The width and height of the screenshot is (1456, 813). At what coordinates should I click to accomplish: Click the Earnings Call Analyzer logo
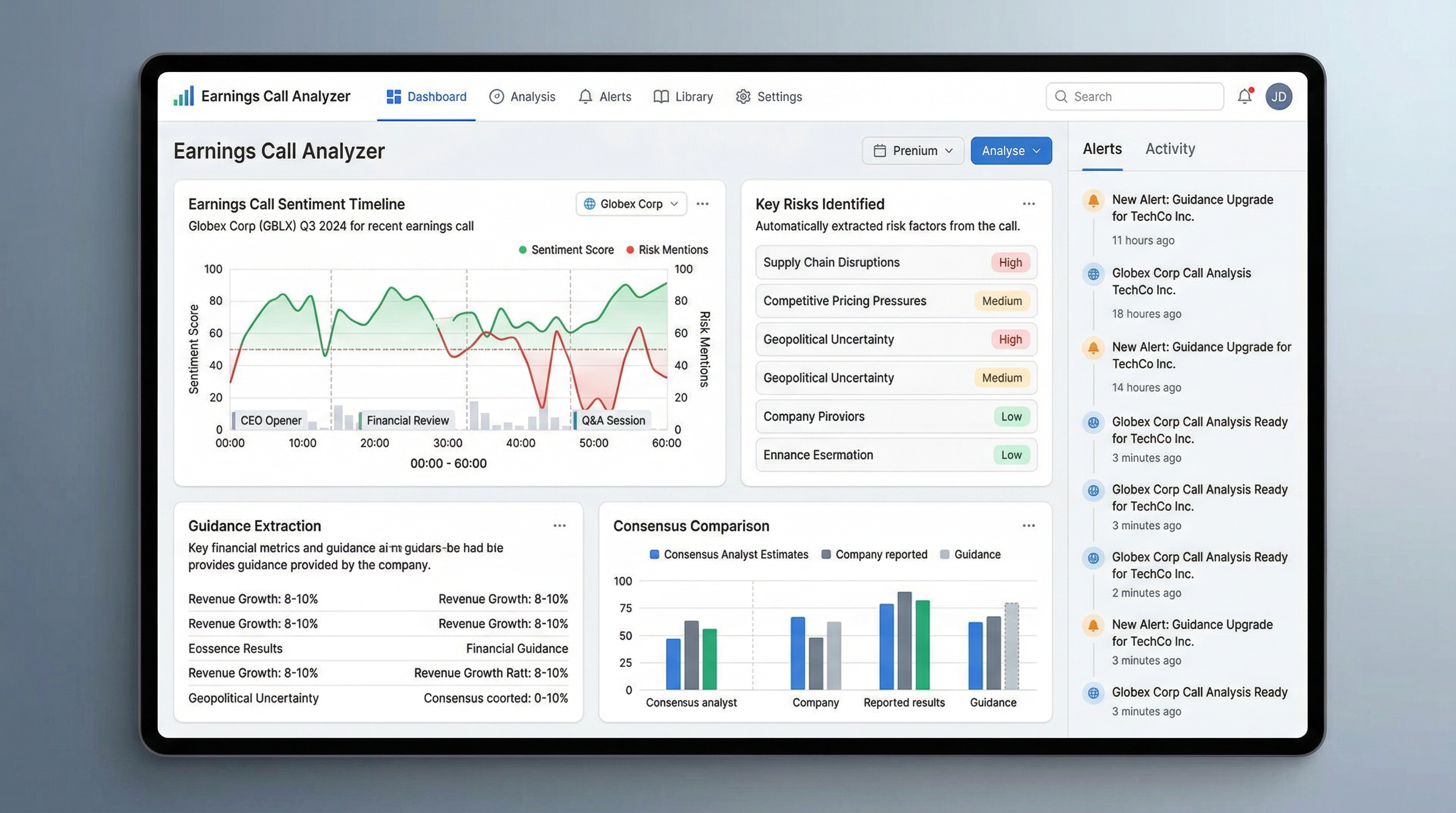[262, 96]
